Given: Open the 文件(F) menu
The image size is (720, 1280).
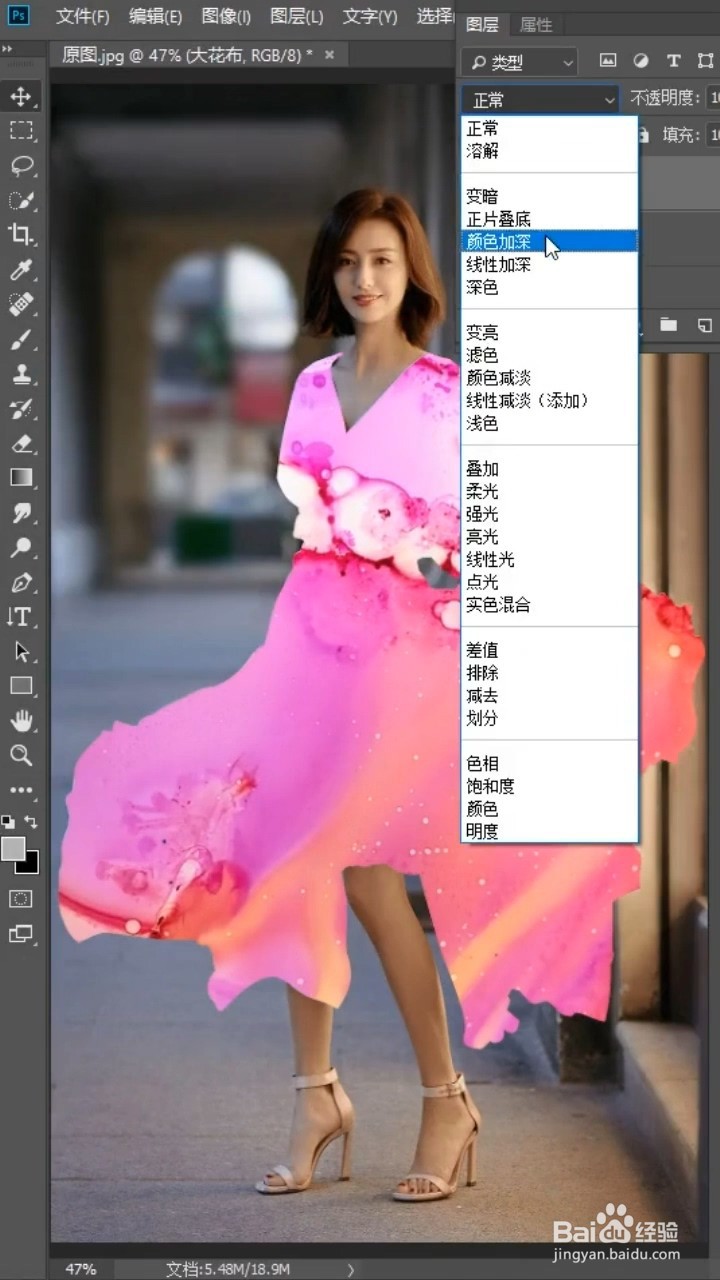Looking at the screenshot, I should click(x=83, y=16).
